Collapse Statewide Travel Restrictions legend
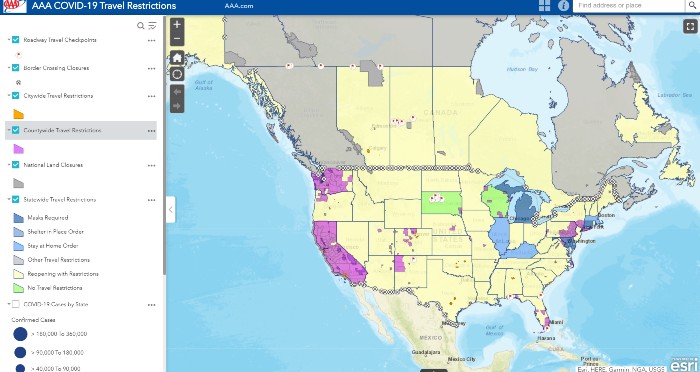Screen dimensions: 700x372 [8, 200]
